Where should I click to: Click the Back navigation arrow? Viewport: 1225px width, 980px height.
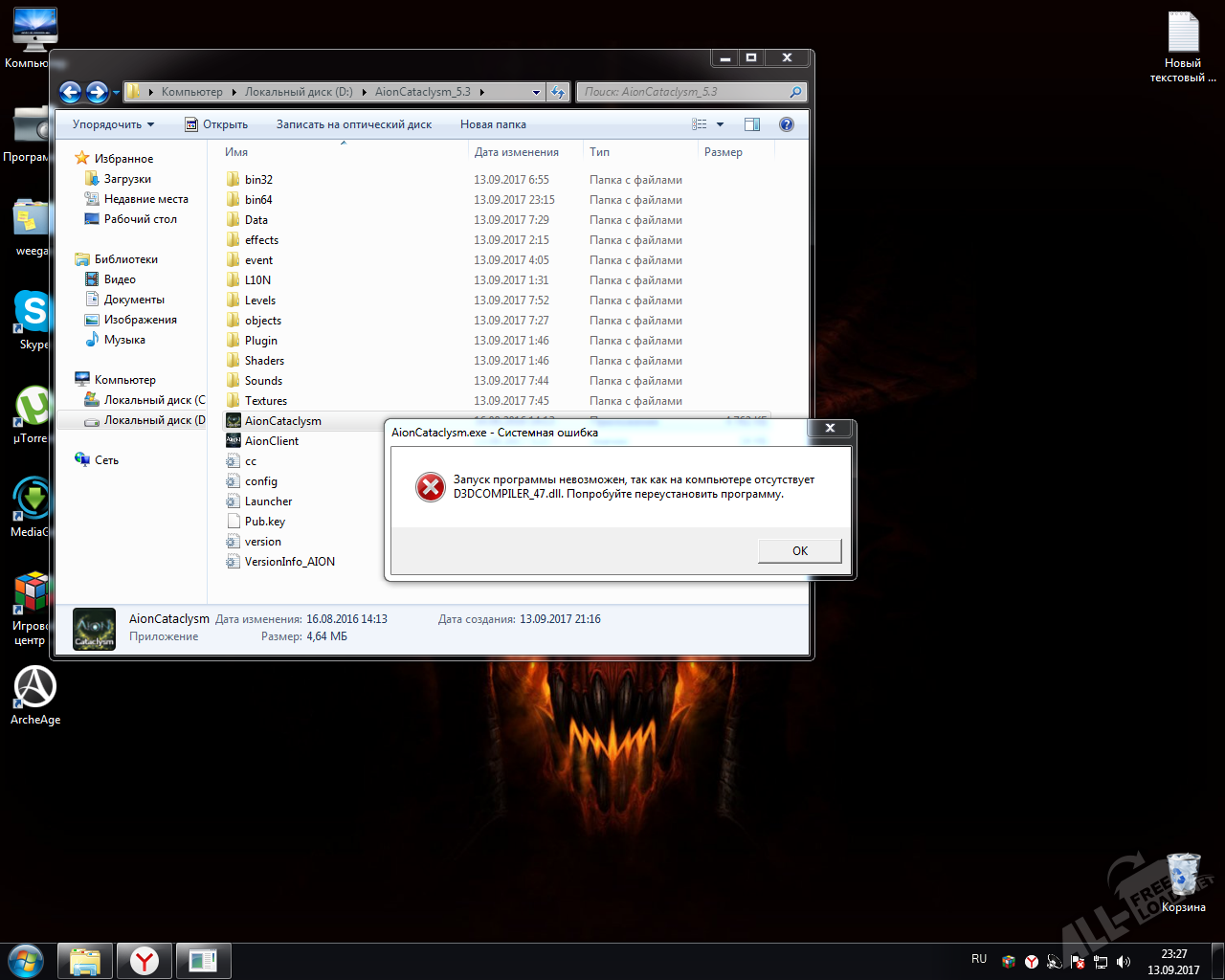point(70,92)
